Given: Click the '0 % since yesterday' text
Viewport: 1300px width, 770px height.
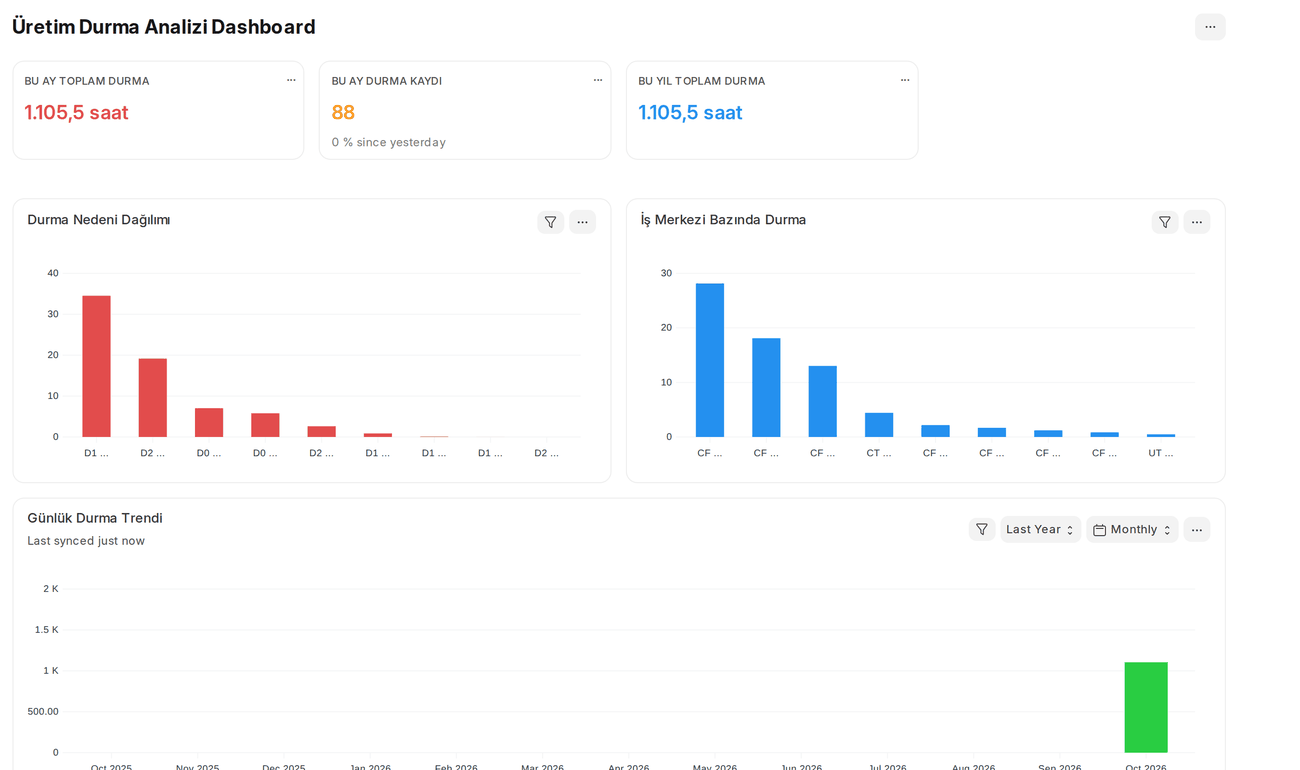Looking at the screenshot, I should click(389, 142).
